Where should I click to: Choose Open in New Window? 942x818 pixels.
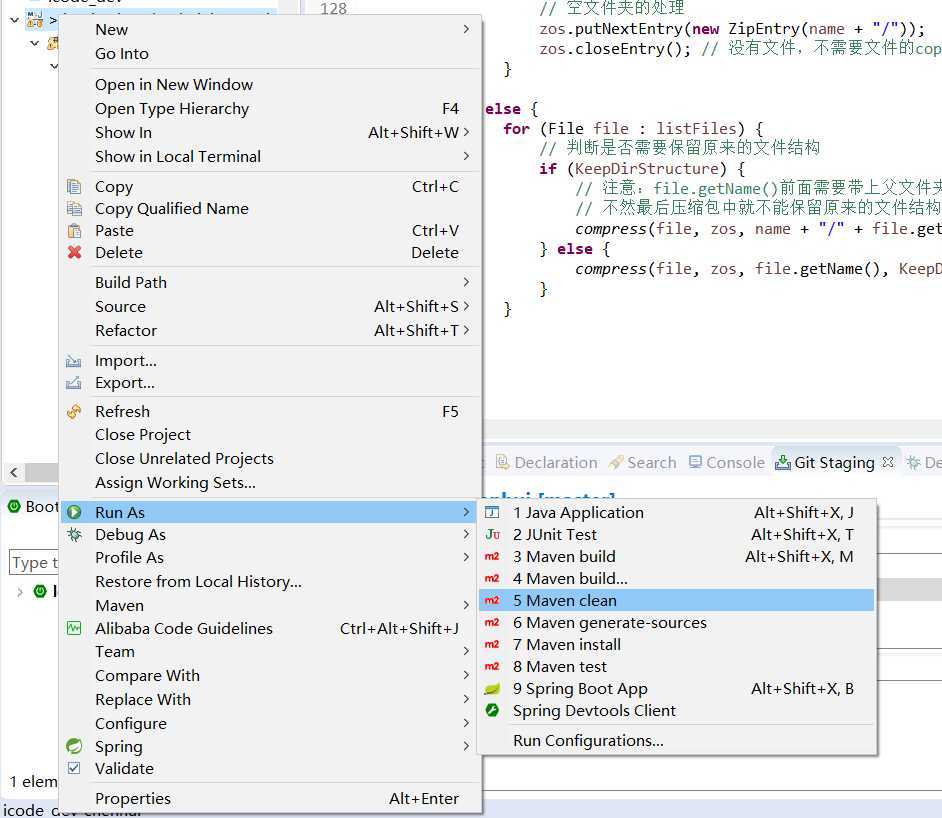(270, 85)
